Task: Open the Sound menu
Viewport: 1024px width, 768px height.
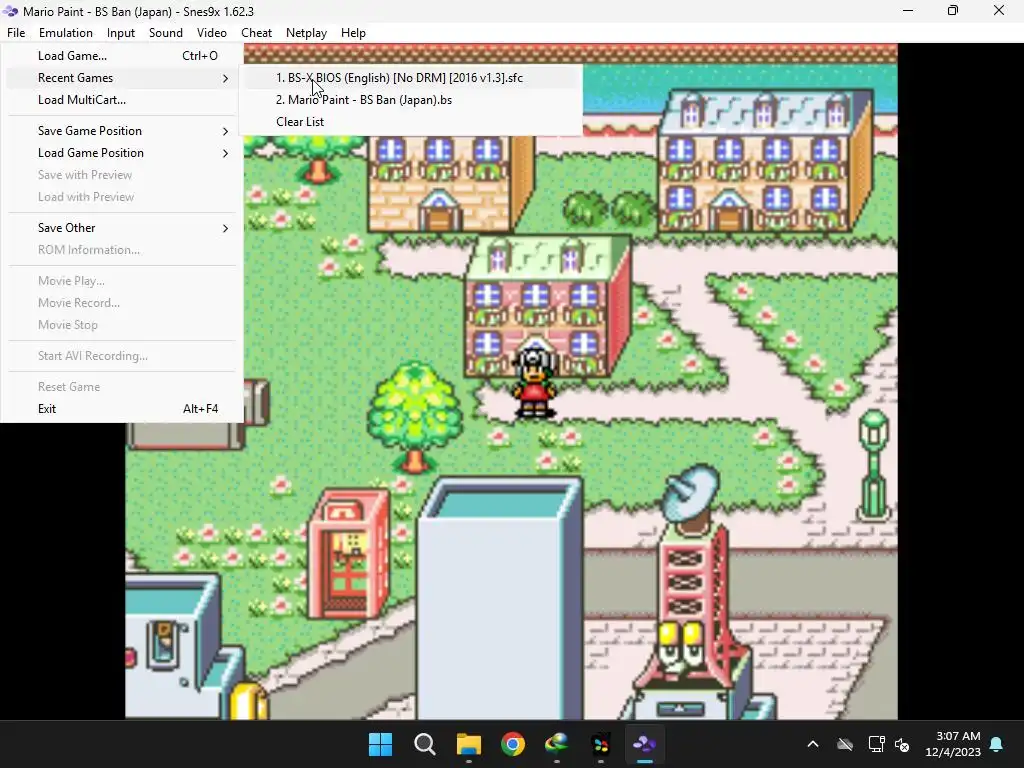Action: pos(165,33)
